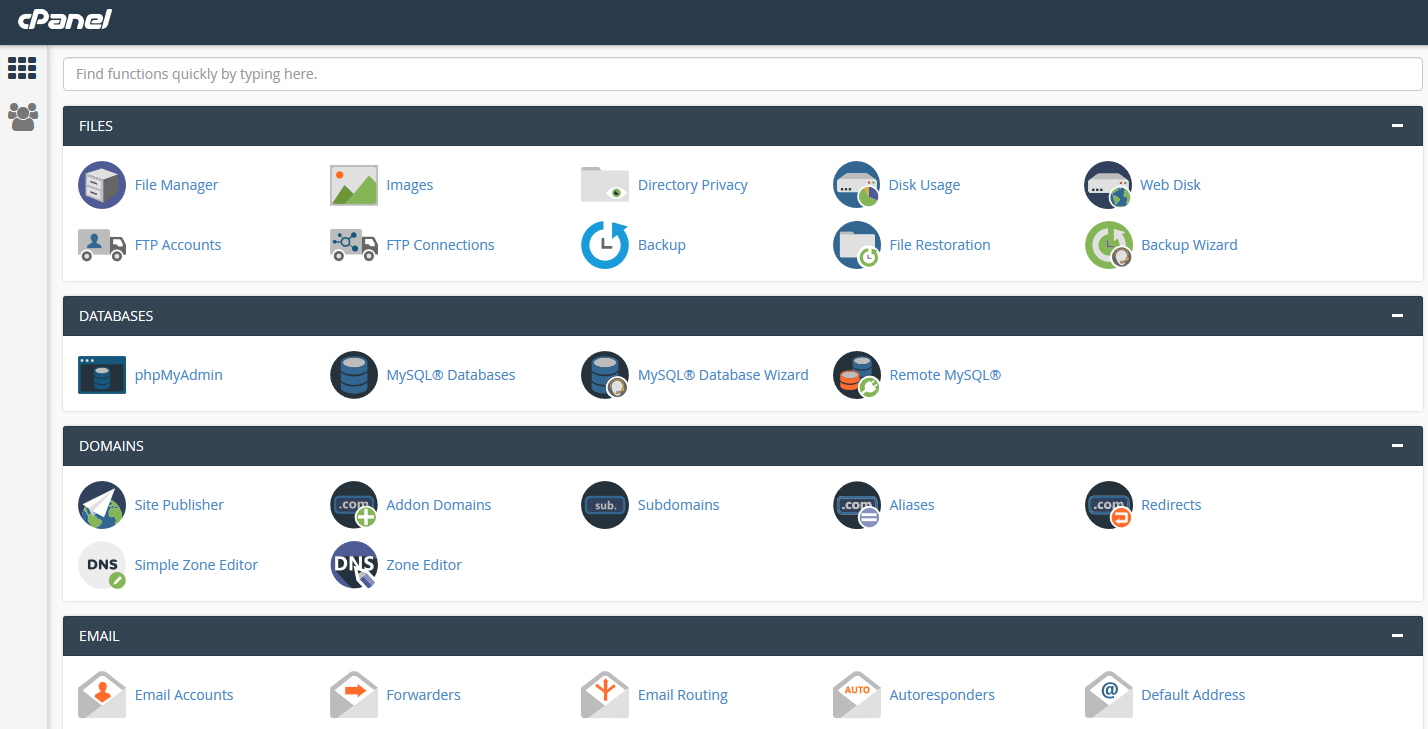
Task: Open the Zone Editor link
Action: 424,565
